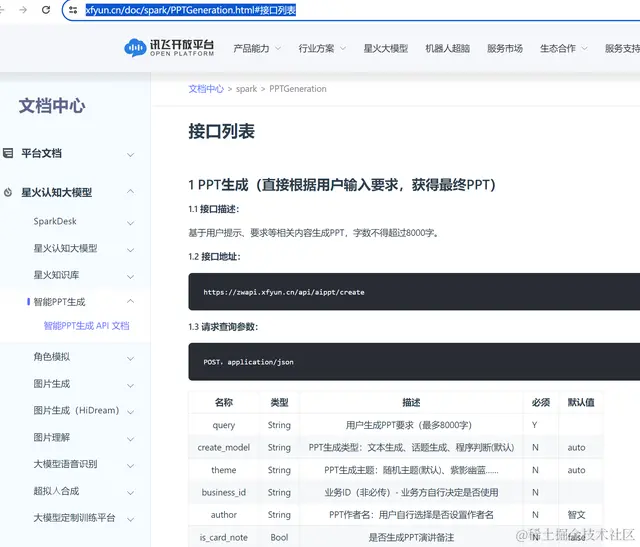640x547 pixels.
Task: Collapse the 智能PPT生成 sidebar item
Action: pos(130,301)
